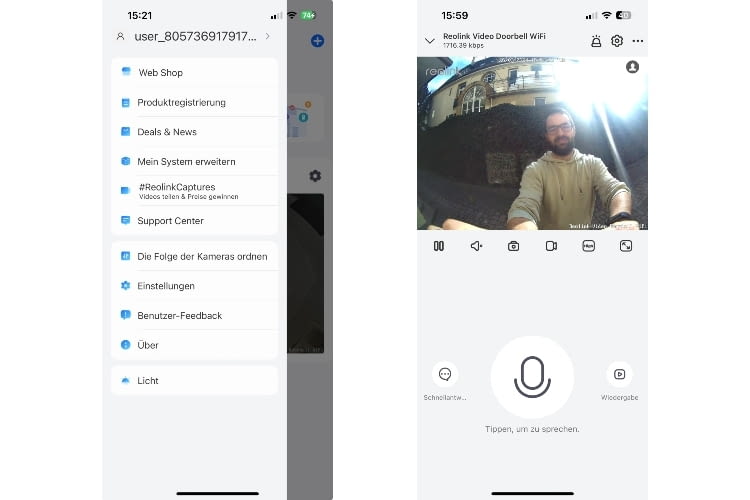Image resolution: width=750 pixels, height=500 pixels.
Task: Click the Benutzer-Feedback icon
Action: pos(125,315)
